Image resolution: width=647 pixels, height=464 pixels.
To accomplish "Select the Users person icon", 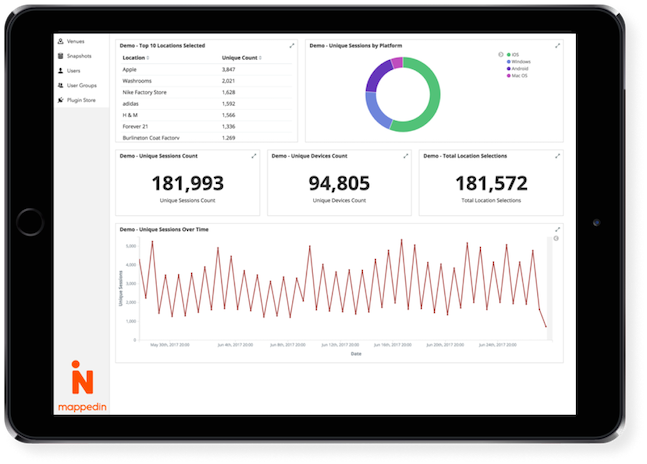I will (61, 71).
